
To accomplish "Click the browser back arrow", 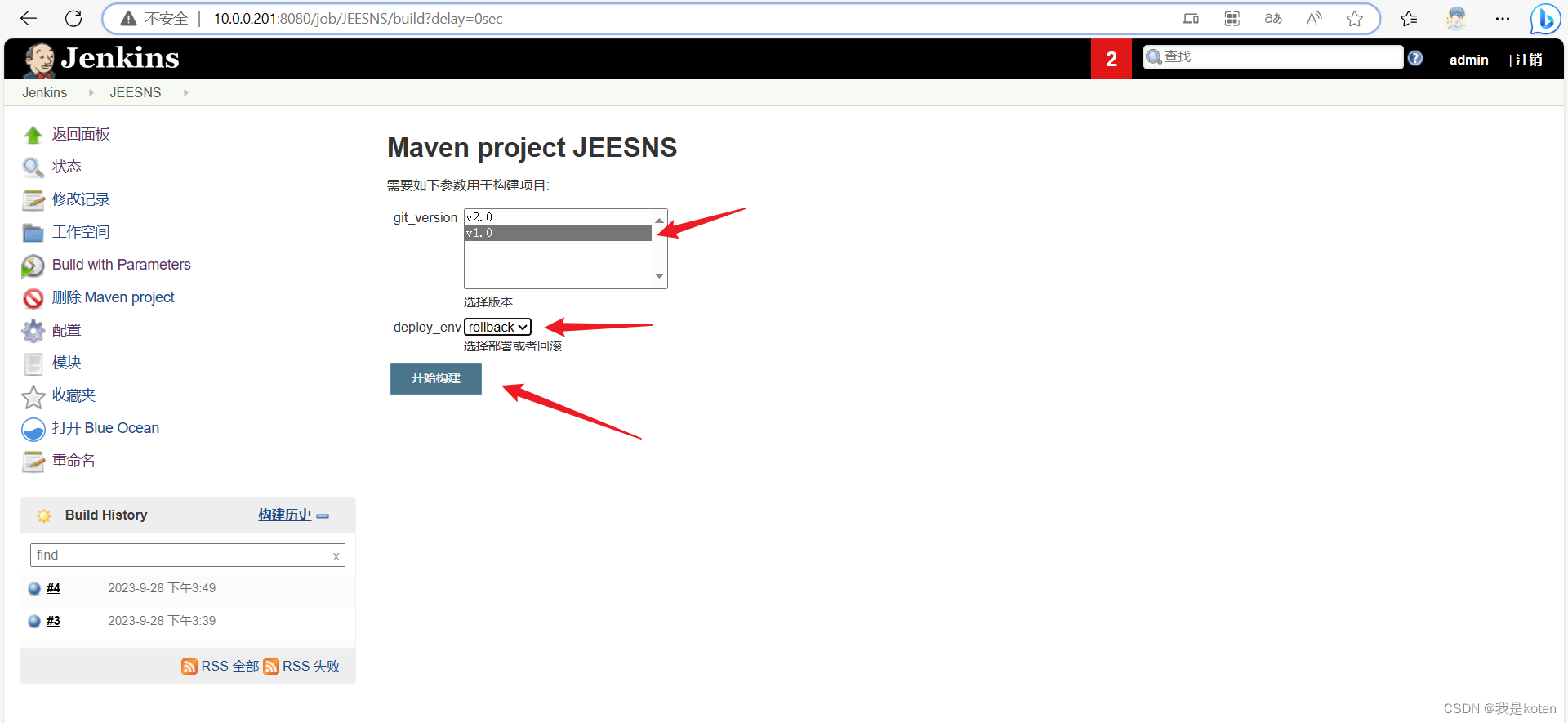I will click(x=29, y=18).
